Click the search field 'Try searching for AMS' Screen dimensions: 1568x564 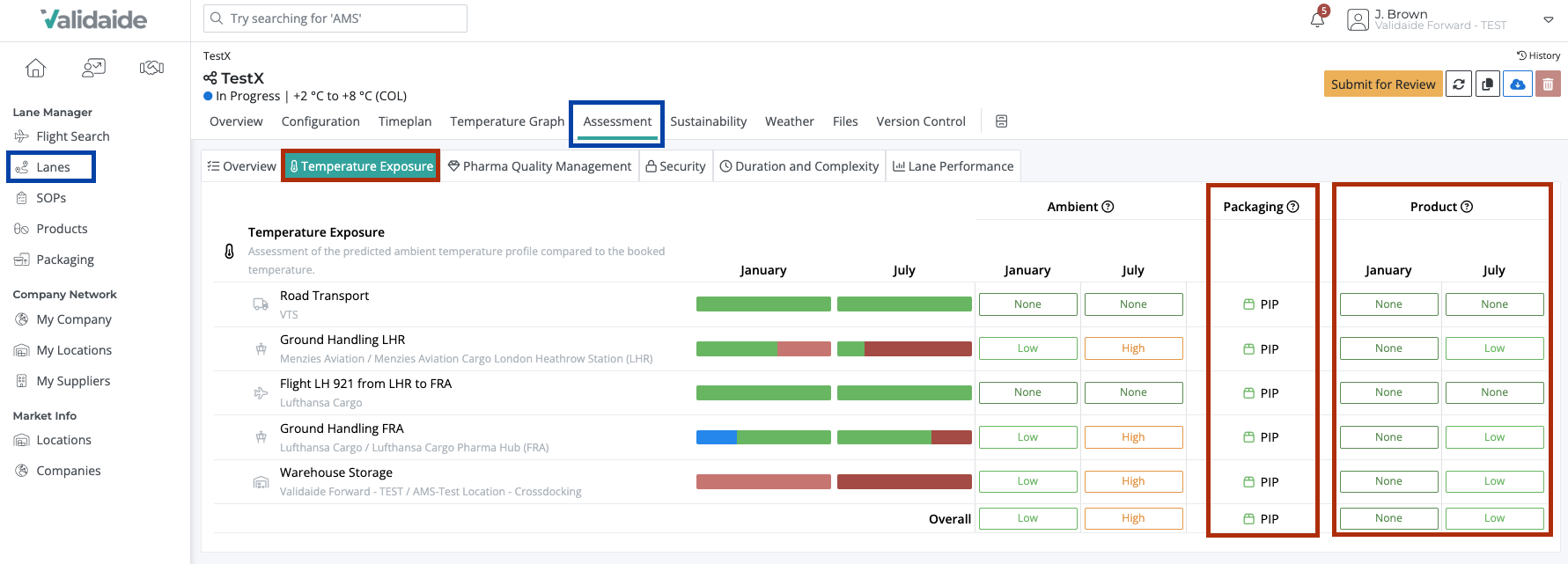pyautogui.click(x=335, y=18)
